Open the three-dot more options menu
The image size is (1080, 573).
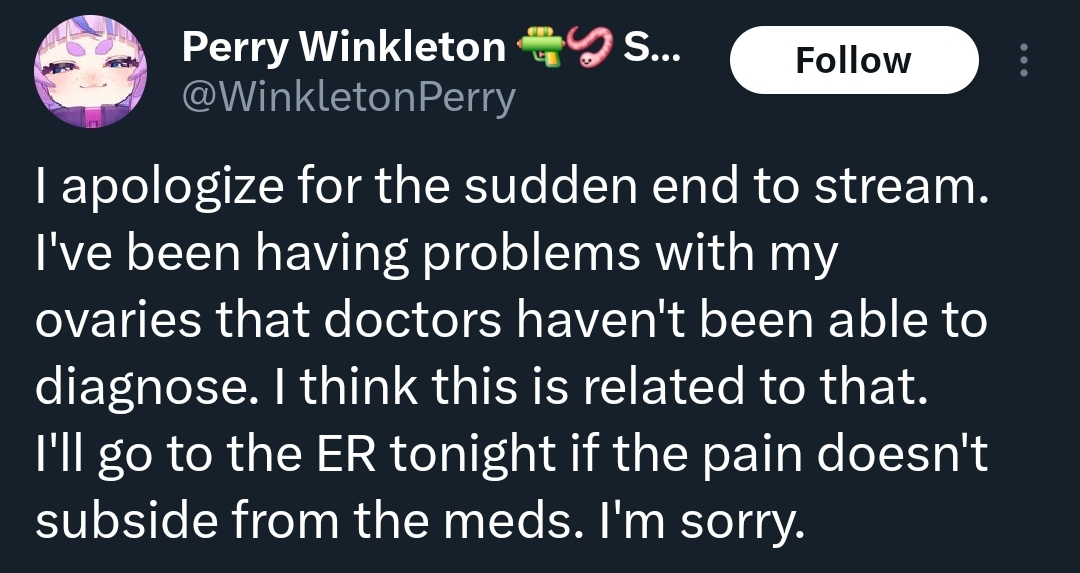coord(1022,61)
